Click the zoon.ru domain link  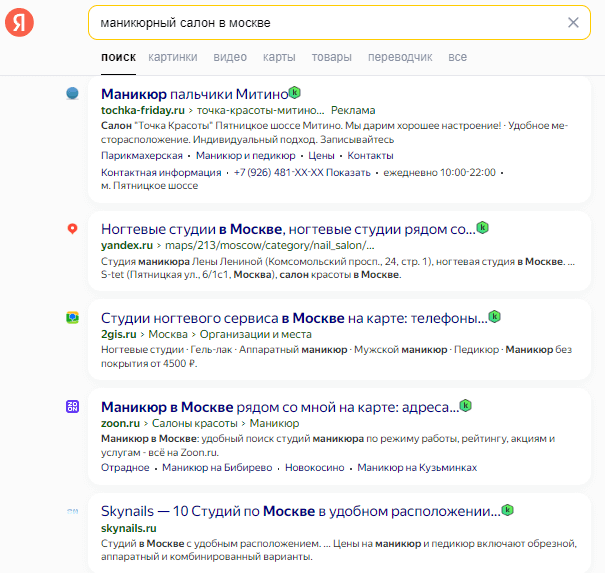coord(120,423)
